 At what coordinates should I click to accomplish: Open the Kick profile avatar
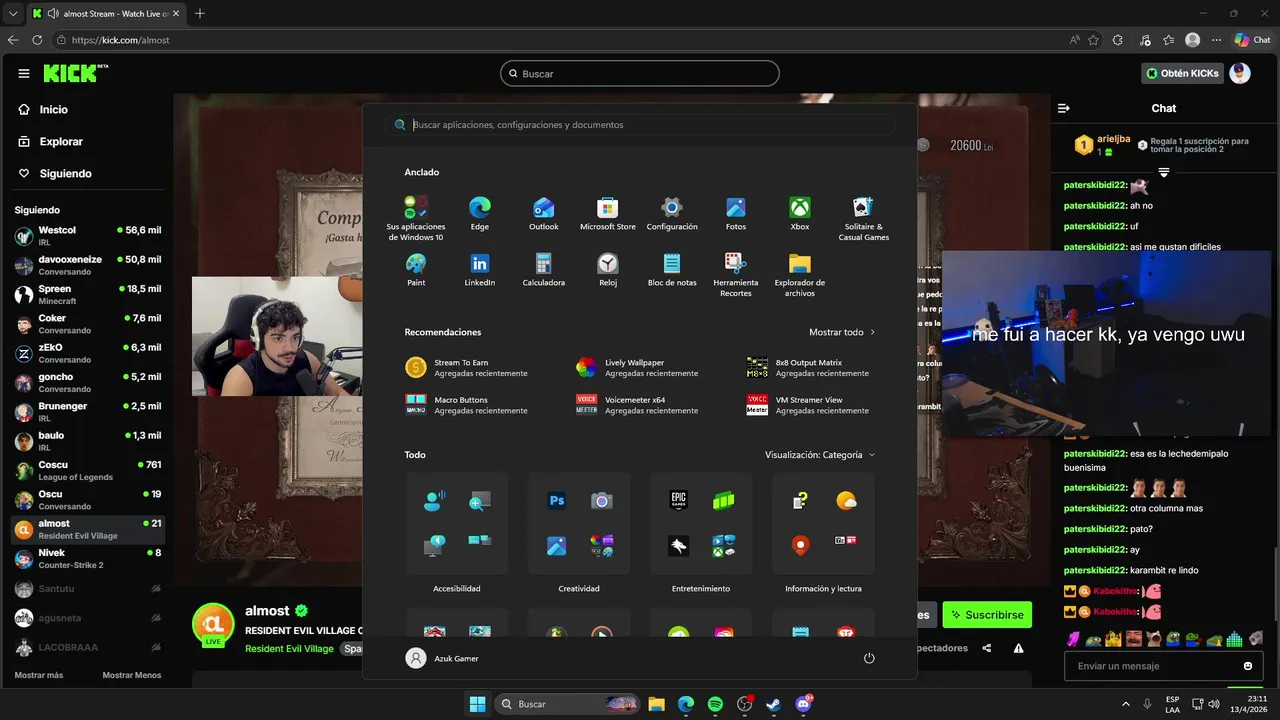point(1240,73)
